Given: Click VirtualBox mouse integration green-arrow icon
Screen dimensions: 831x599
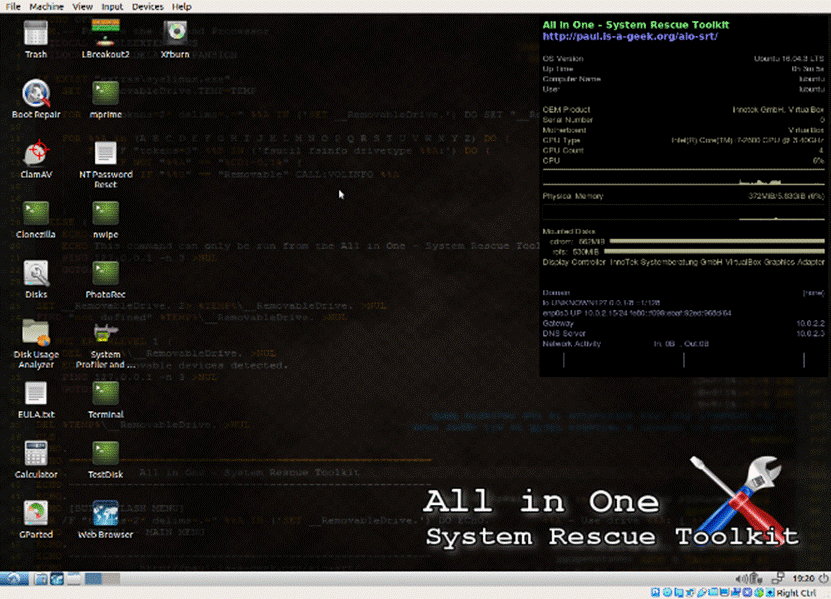Looking at the screenshot, I should click(759, 593).
